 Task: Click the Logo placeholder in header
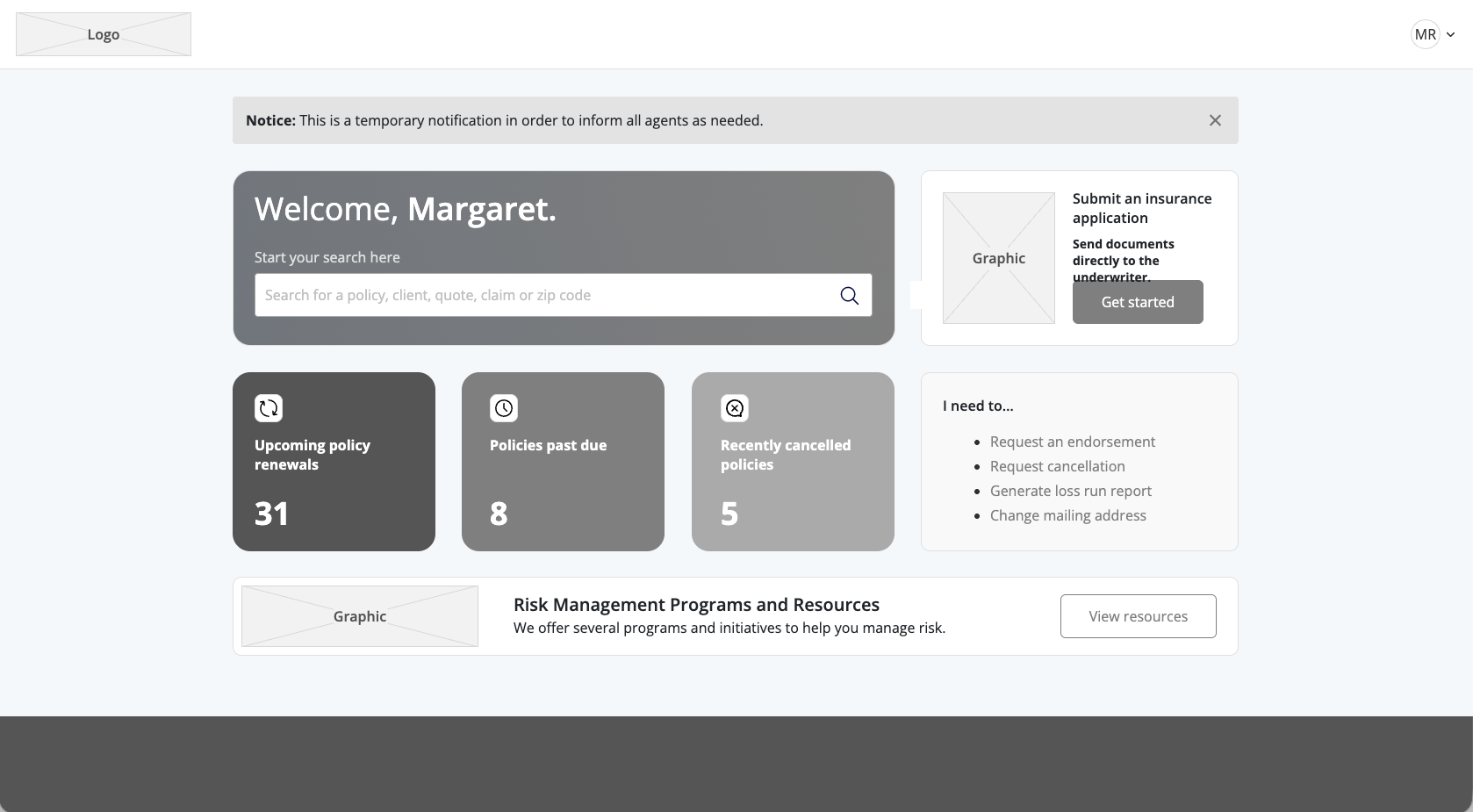tap(104, 34)
